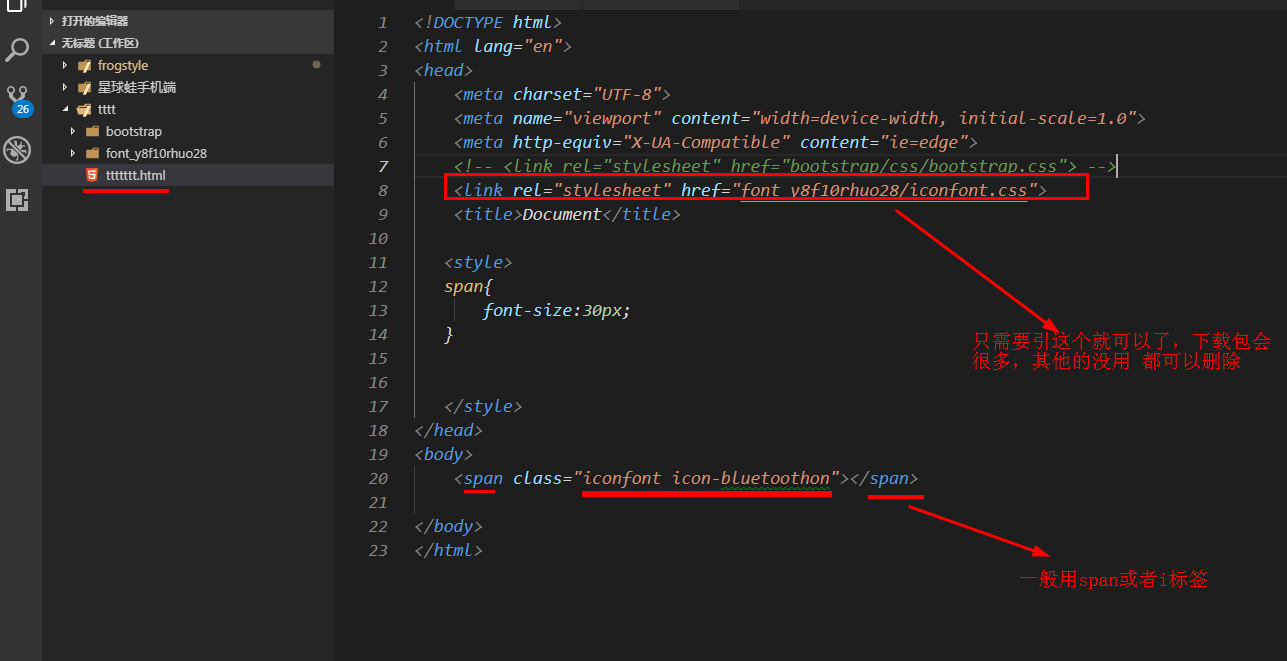Click the bootstrap folder icon
The width and height of the screenshot is (1287, 661).
click(92, 132)
